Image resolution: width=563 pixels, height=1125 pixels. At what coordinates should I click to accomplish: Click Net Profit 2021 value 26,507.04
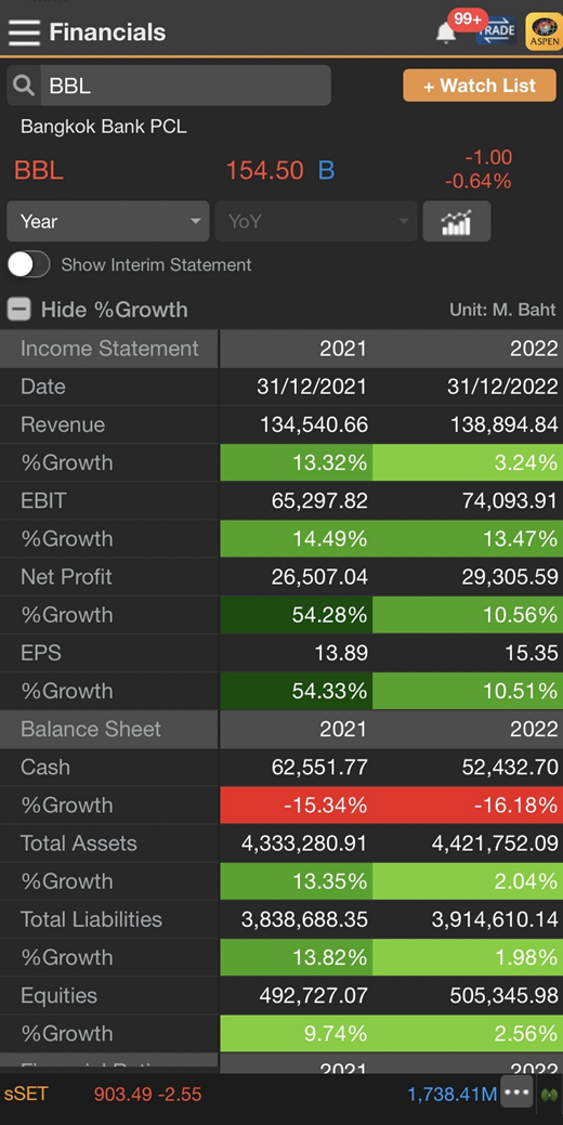tap(320, 577)
